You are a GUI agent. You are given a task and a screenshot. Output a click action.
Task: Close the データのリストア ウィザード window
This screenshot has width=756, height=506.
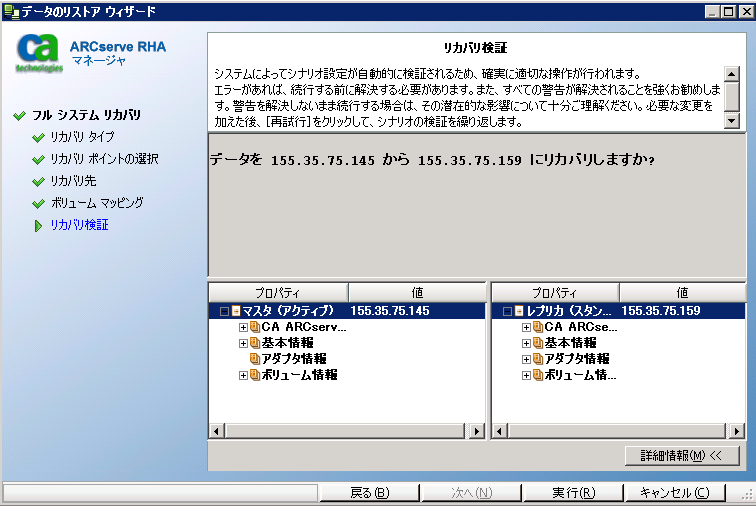(x=746, y=11)
